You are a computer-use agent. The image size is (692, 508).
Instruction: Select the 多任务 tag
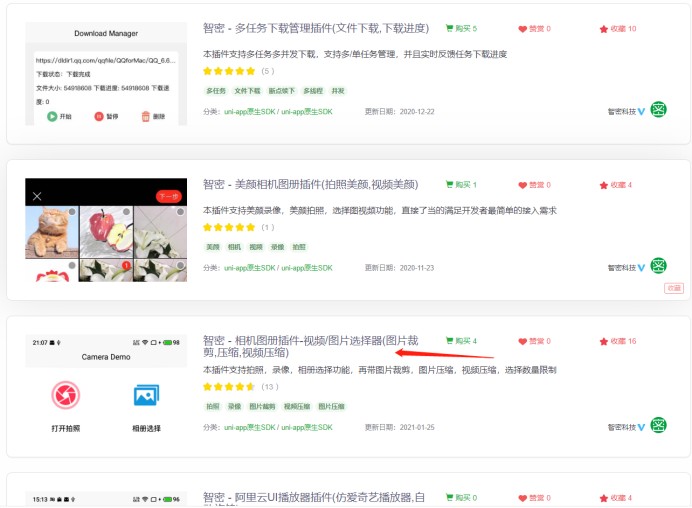coord(216,91)
